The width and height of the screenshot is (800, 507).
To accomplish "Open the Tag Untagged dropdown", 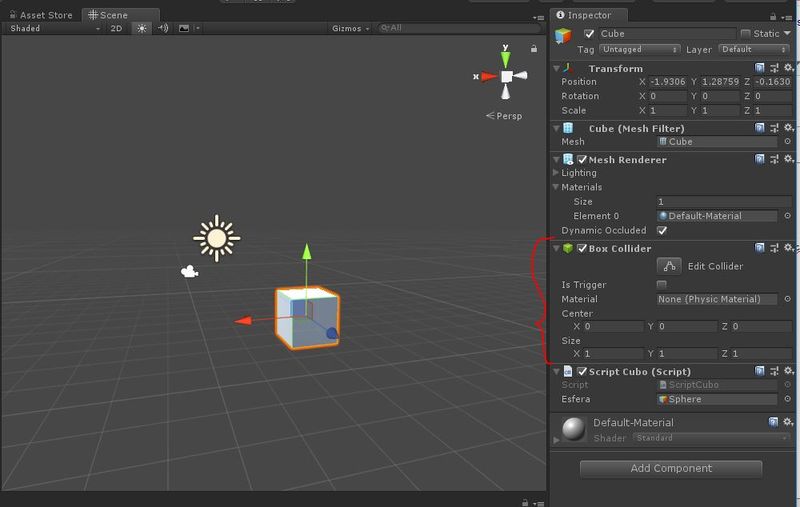I will (639, 49).
